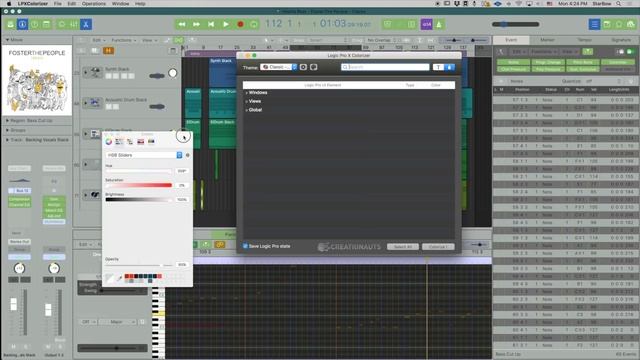
Task: Open Quick Help in the control bar
Action: [34, 24]
